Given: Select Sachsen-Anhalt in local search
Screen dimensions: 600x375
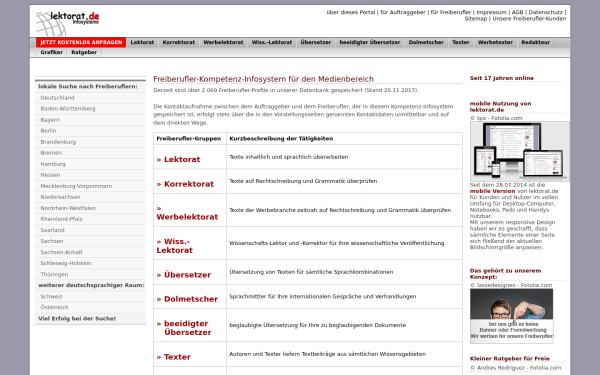Looking at the screenshot, I should [x=90, y=252].
